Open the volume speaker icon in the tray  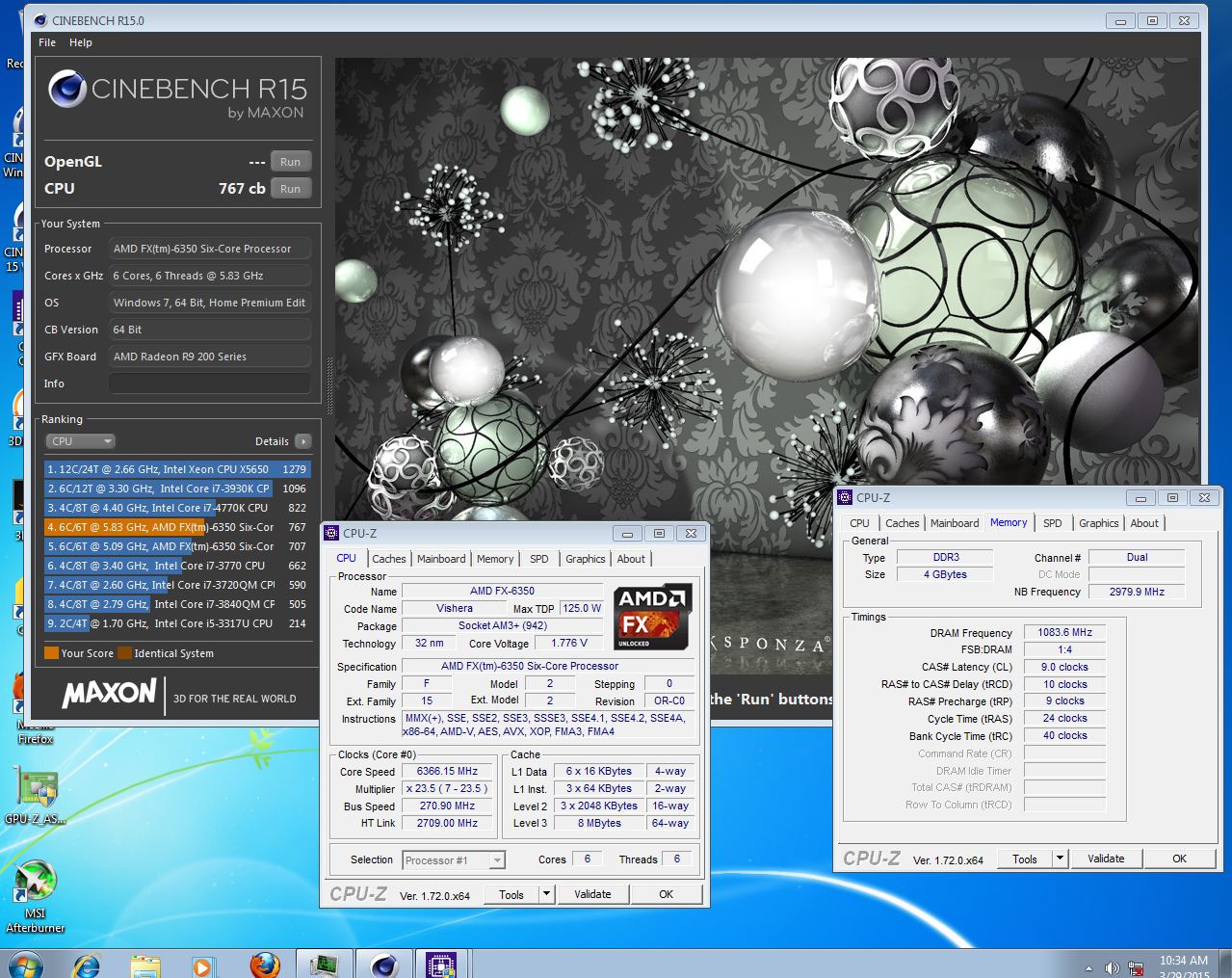click(1113, 967)
